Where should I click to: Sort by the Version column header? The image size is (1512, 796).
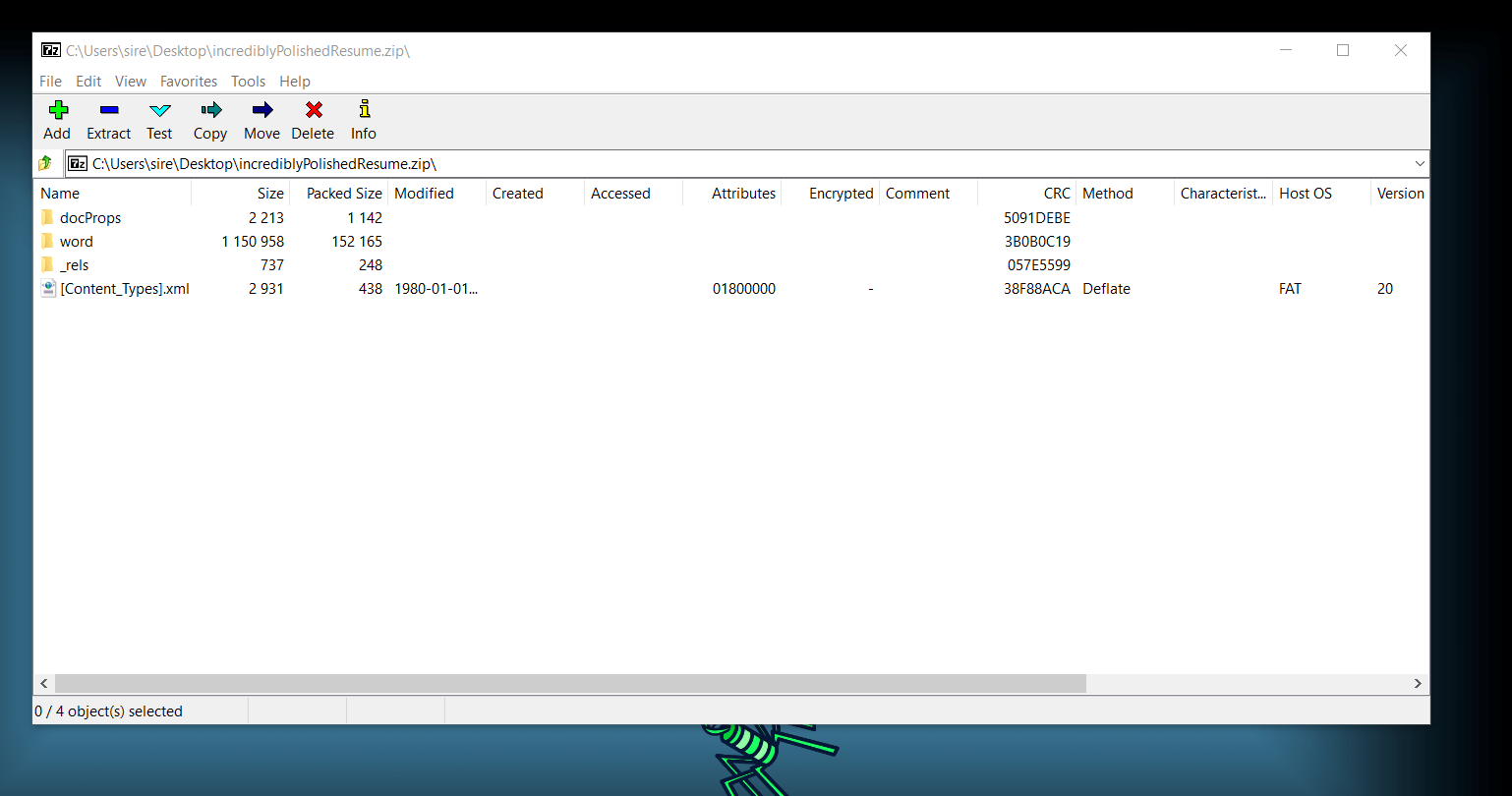coord(1400,194)
